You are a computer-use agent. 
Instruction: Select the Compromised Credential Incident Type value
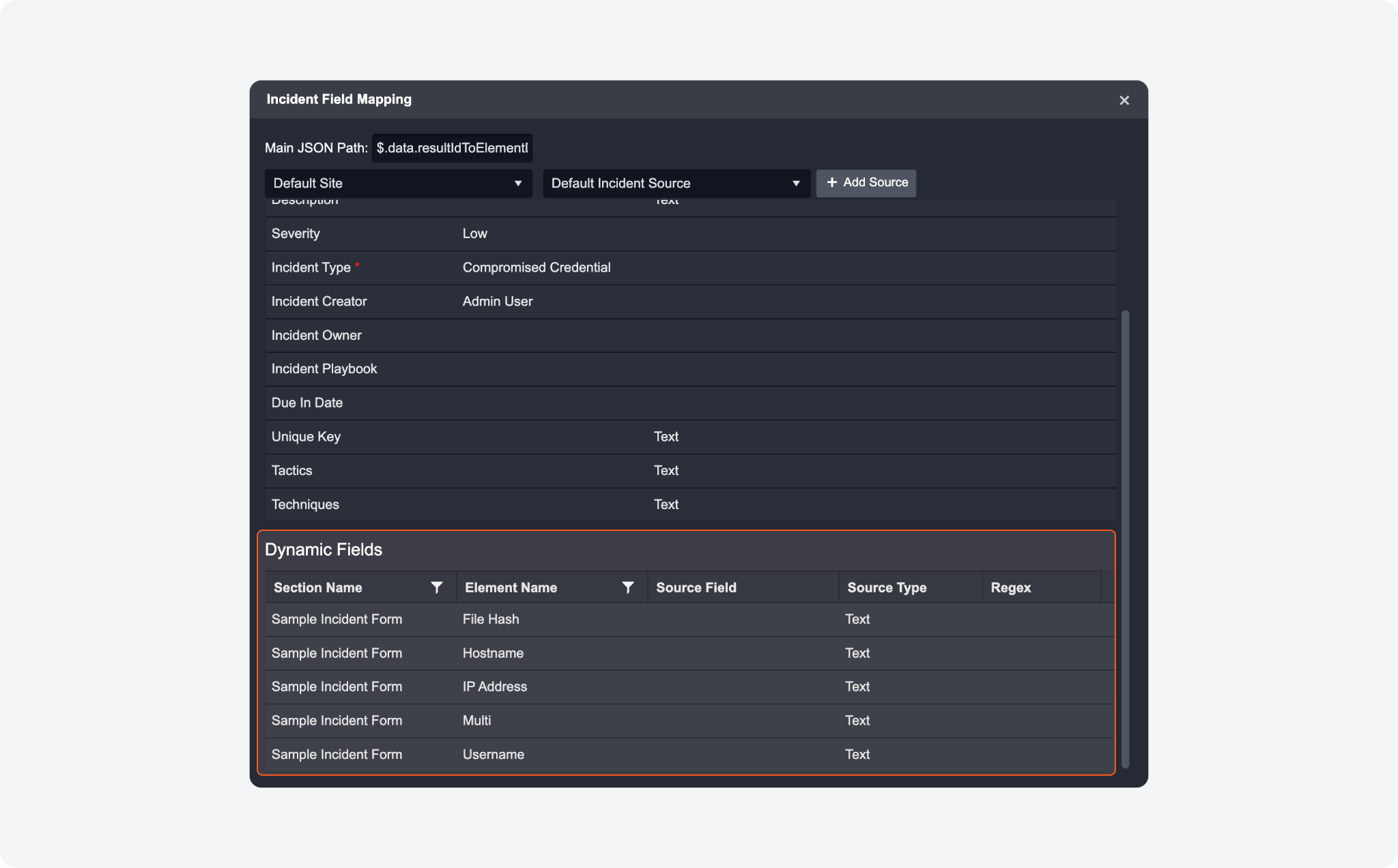[x=537, y=267]
